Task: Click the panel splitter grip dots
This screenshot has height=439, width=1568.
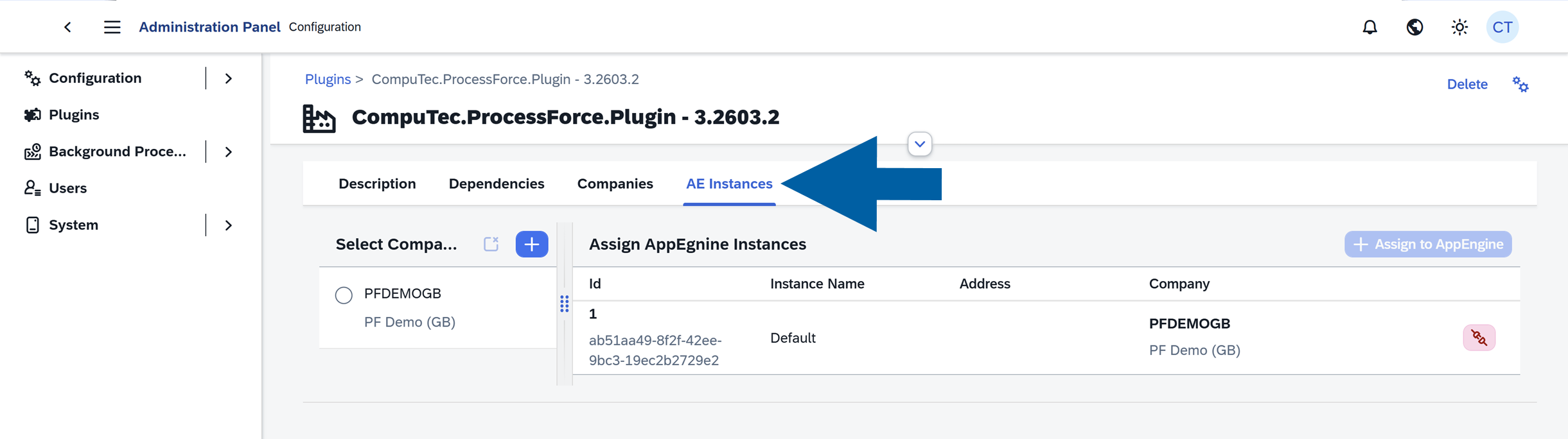Action: point(564,304)
